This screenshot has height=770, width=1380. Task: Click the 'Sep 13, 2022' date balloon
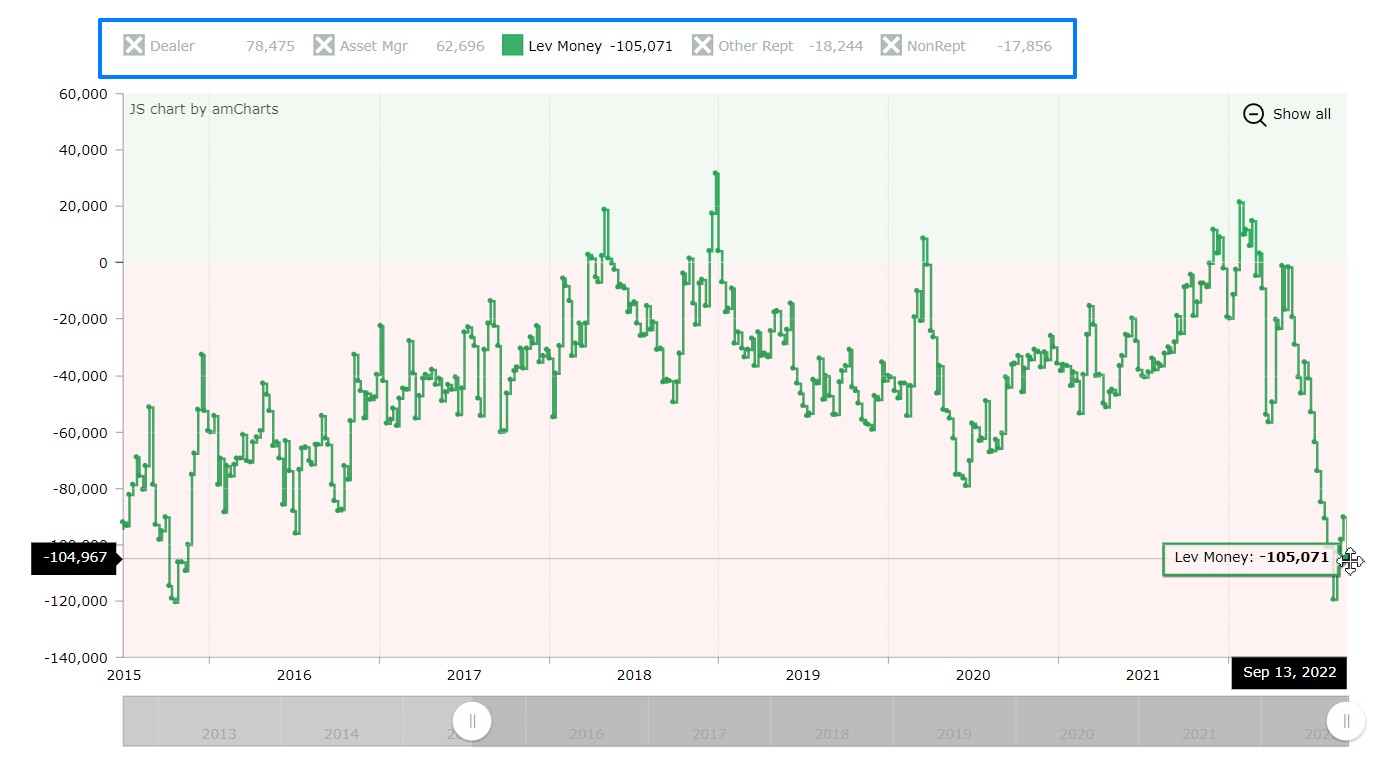(x=1289, y=672)
